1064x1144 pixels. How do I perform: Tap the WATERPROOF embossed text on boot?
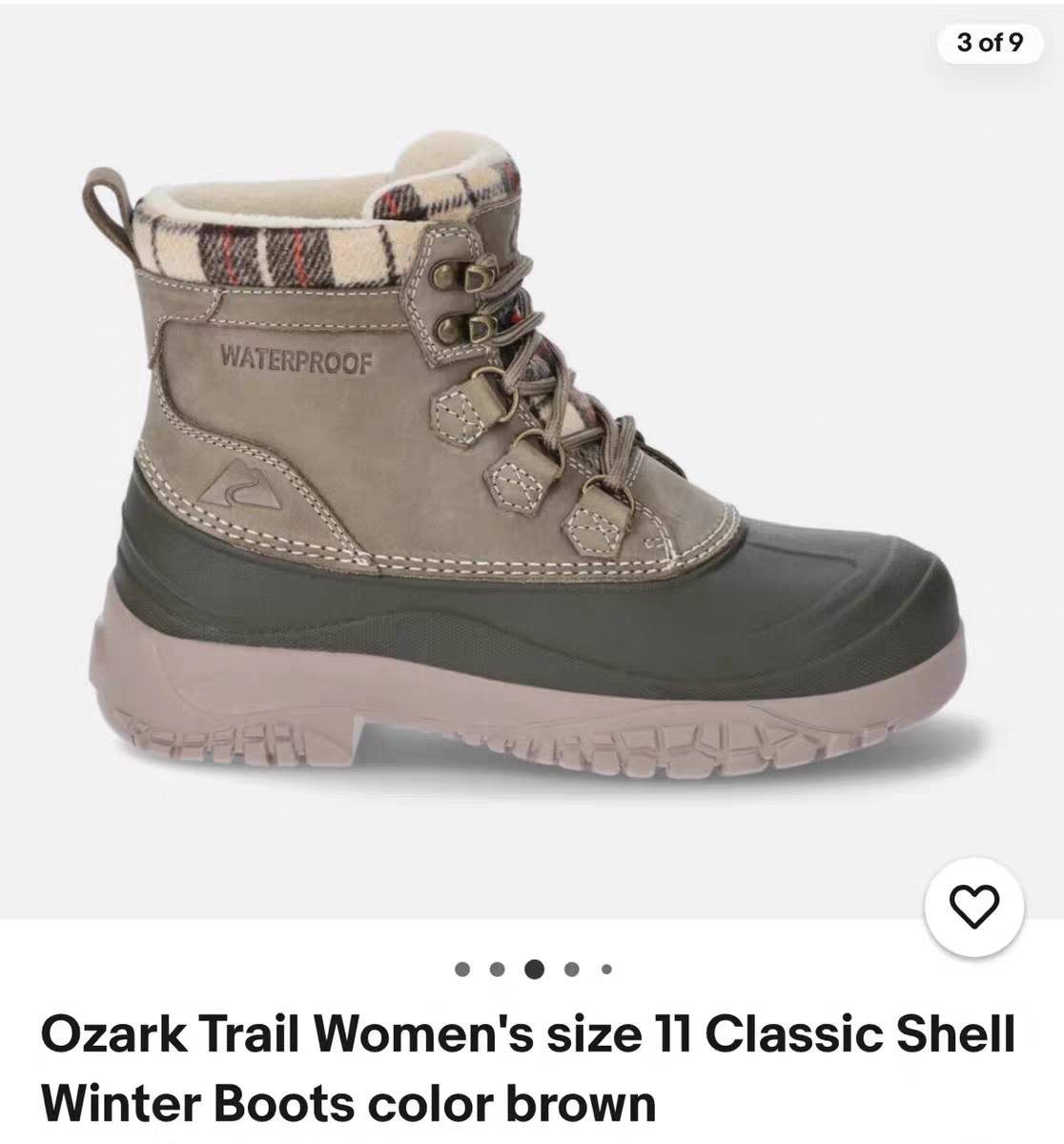click(x=296, y=359)
